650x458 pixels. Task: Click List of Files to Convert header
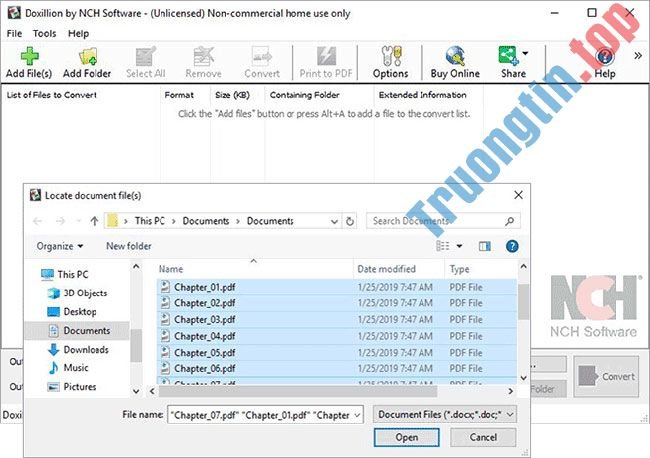pos(52,95)
